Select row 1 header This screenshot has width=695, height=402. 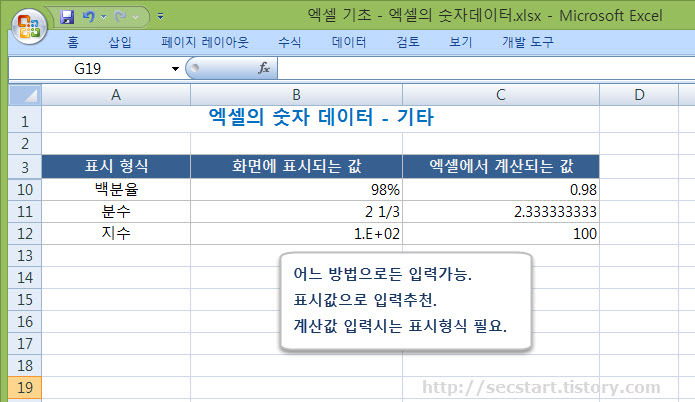[x=25, y=119]
